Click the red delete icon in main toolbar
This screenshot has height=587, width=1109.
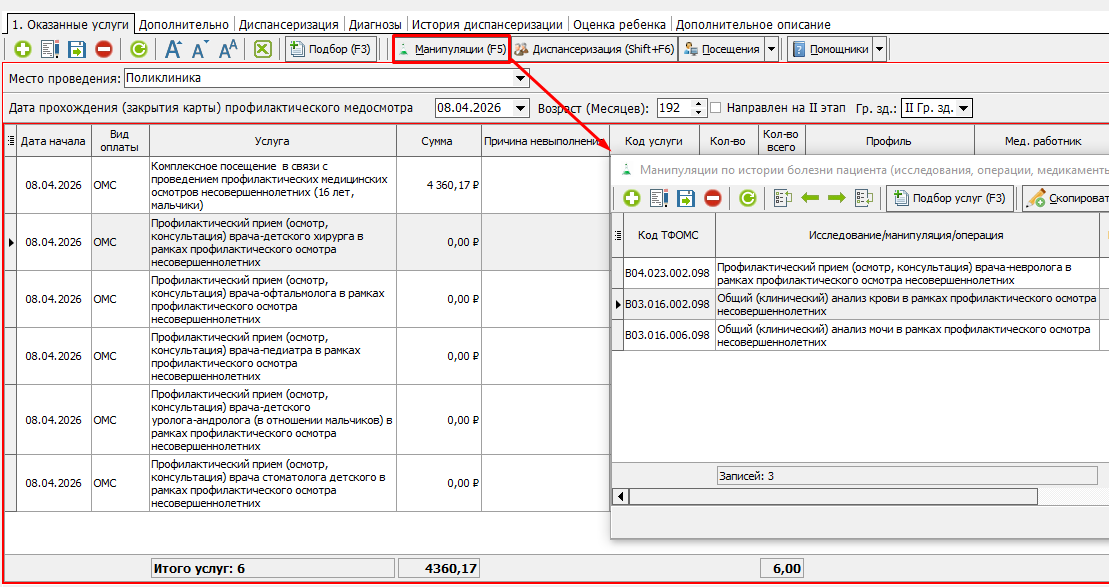[x=103, y=49]
